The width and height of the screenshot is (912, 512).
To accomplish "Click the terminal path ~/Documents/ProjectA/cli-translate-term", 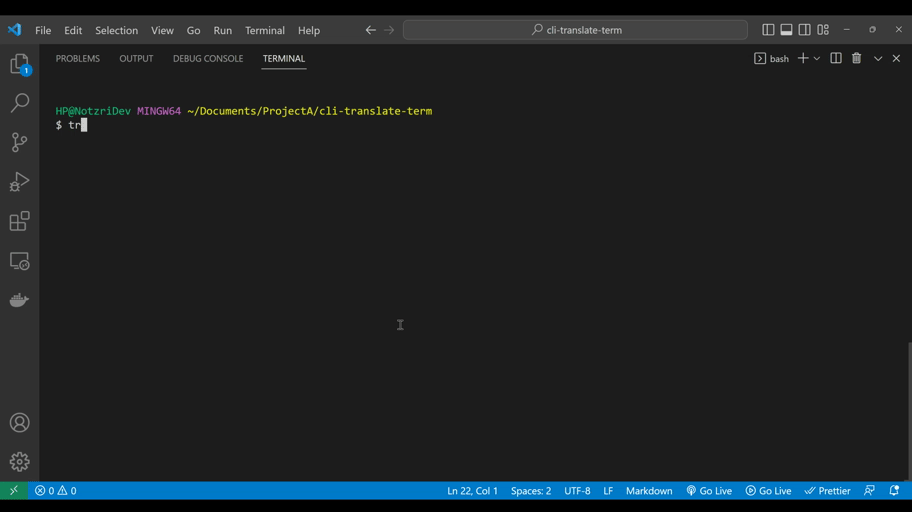I will 309,111.
